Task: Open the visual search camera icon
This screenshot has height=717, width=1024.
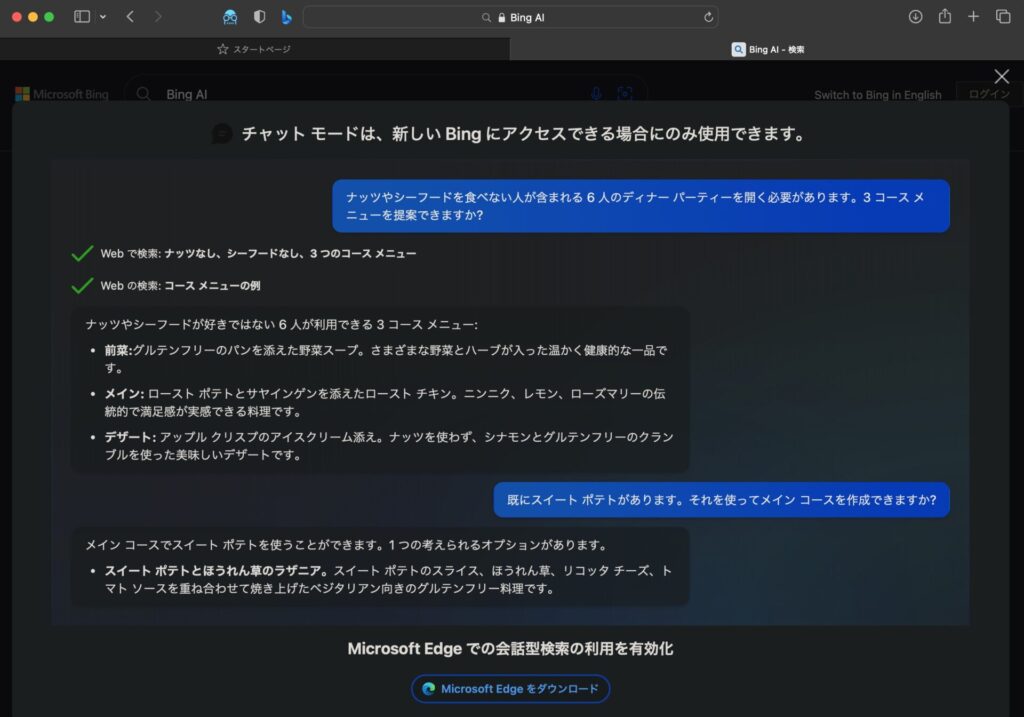Action: click(624, 94)
